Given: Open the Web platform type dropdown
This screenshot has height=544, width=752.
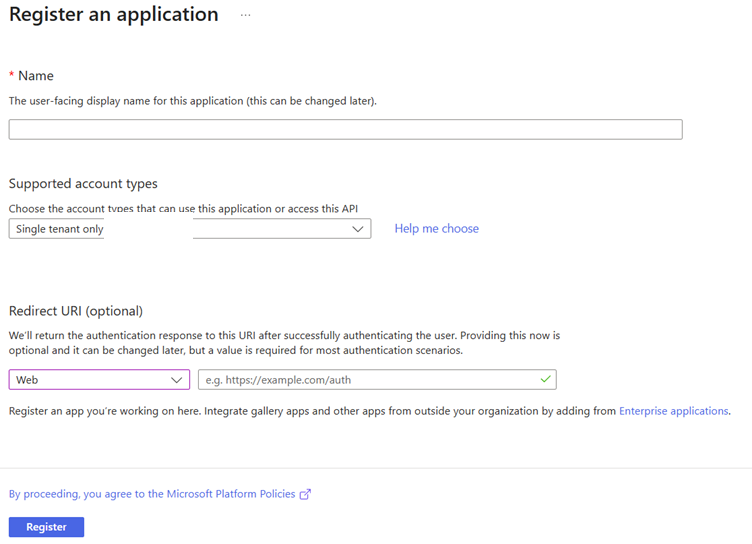Looking at the screenshot, I should tap(99, 380).
